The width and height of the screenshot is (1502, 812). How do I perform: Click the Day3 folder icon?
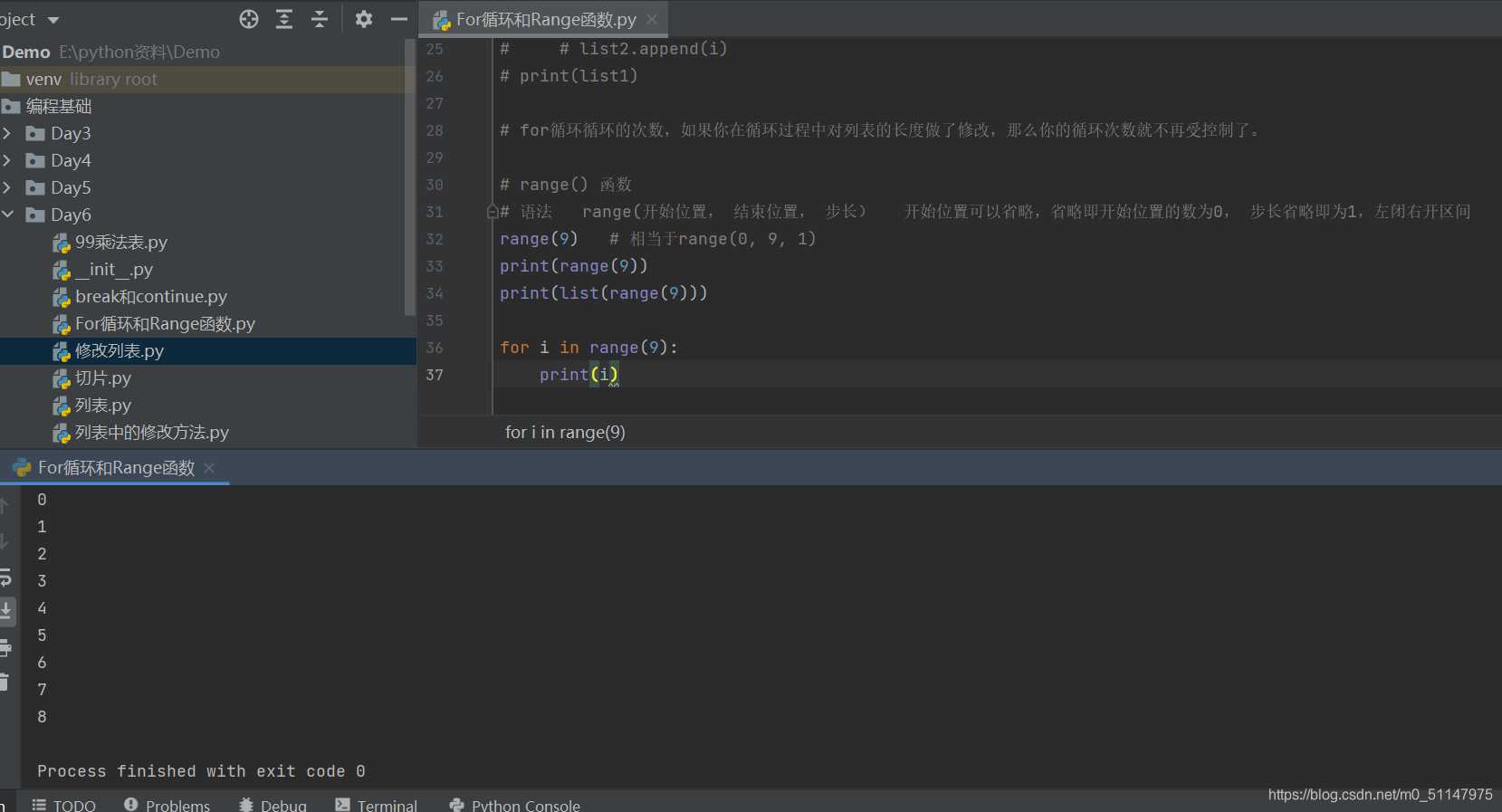coord(35,134)
